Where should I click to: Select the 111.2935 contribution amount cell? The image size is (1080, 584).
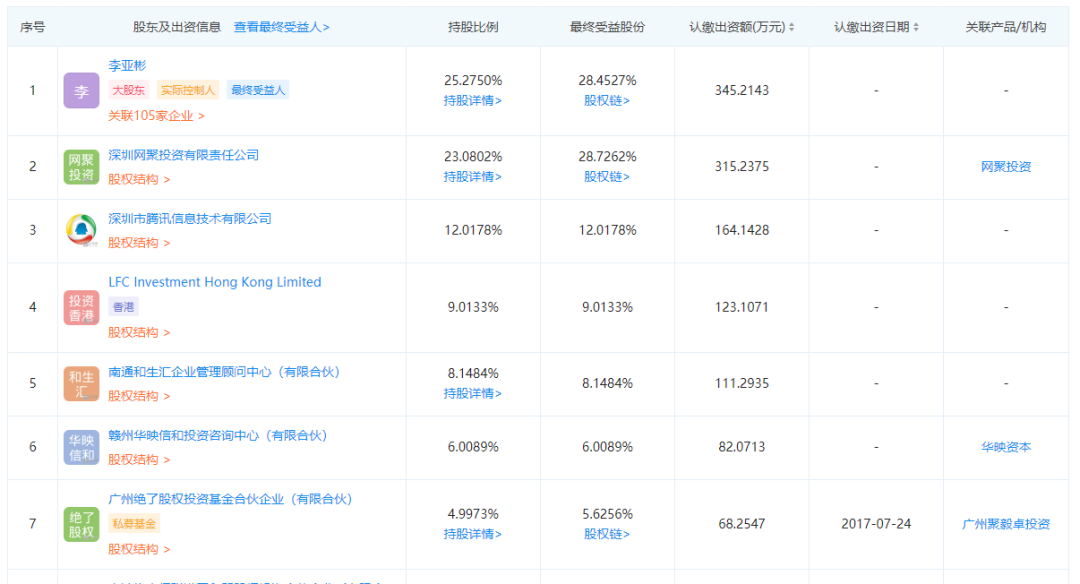point(742,384)
